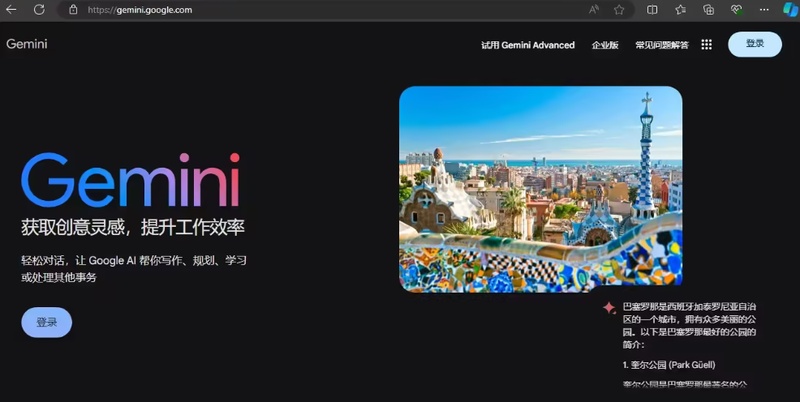Open the Favorites list icon
The height and width of the screenshot is (402, 800).
pyautogui.click(x=681, y=10)
